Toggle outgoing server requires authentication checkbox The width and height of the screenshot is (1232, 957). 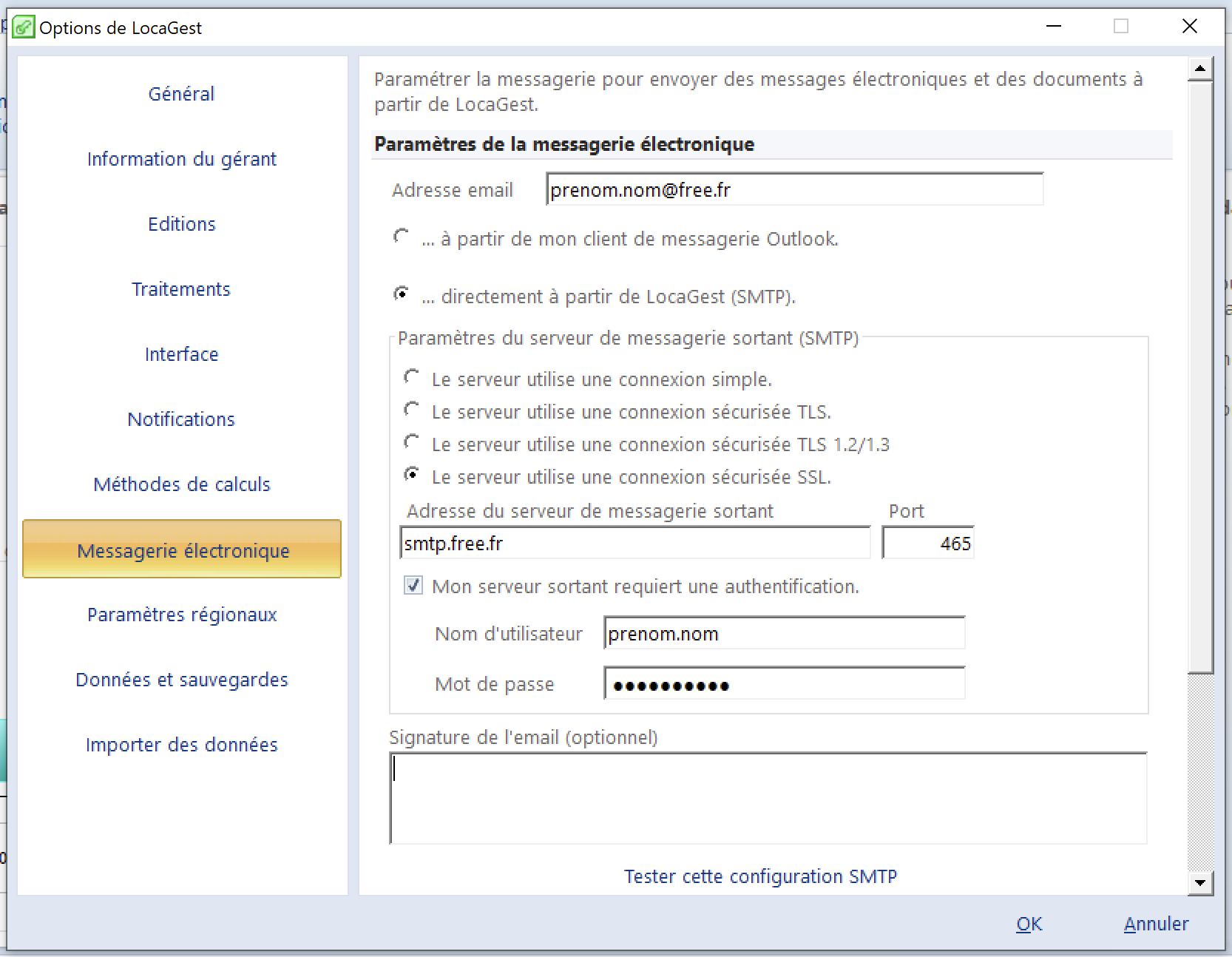(x=413, y=586)
